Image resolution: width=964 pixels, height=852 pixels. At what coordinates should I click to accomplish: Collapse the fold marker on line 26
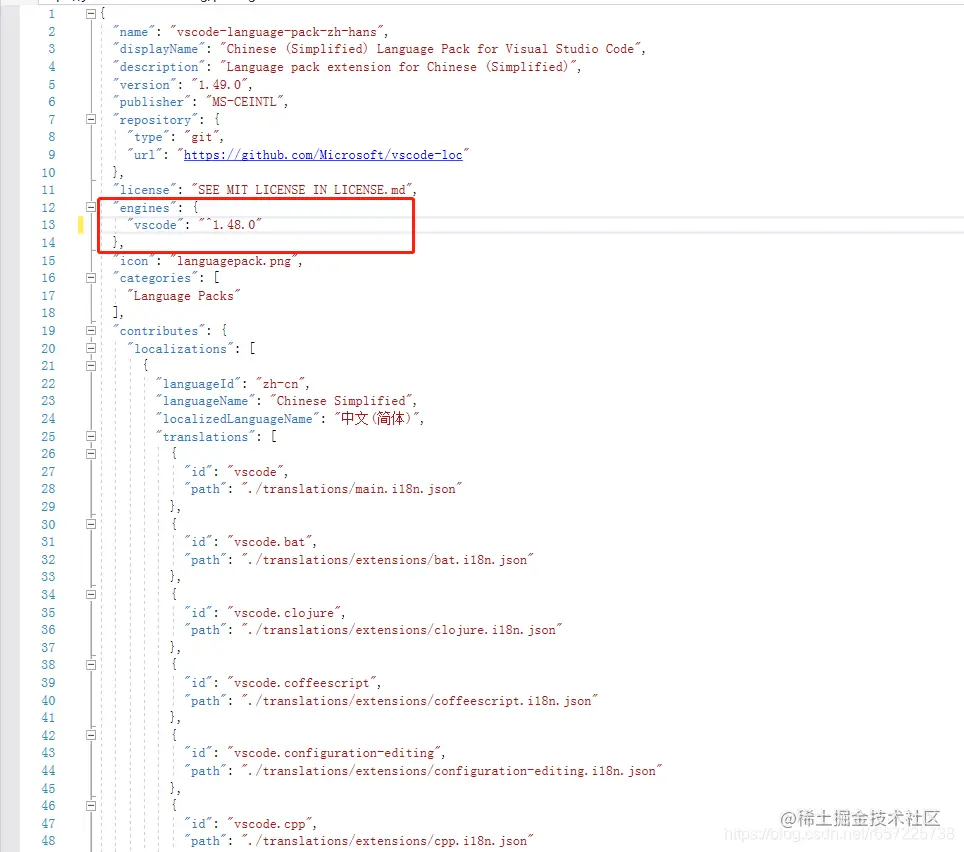(x=91, y=454)
